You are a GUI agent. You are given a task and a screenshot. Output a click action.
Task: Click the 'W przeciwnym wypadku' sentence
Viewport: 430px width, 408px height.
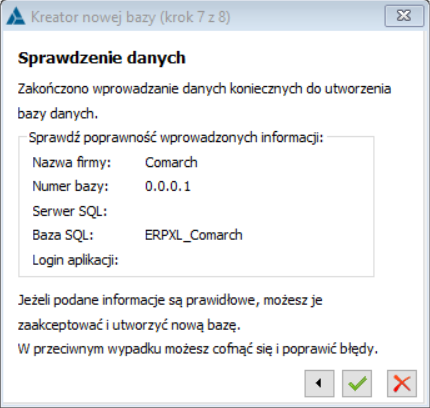[198, 349]
